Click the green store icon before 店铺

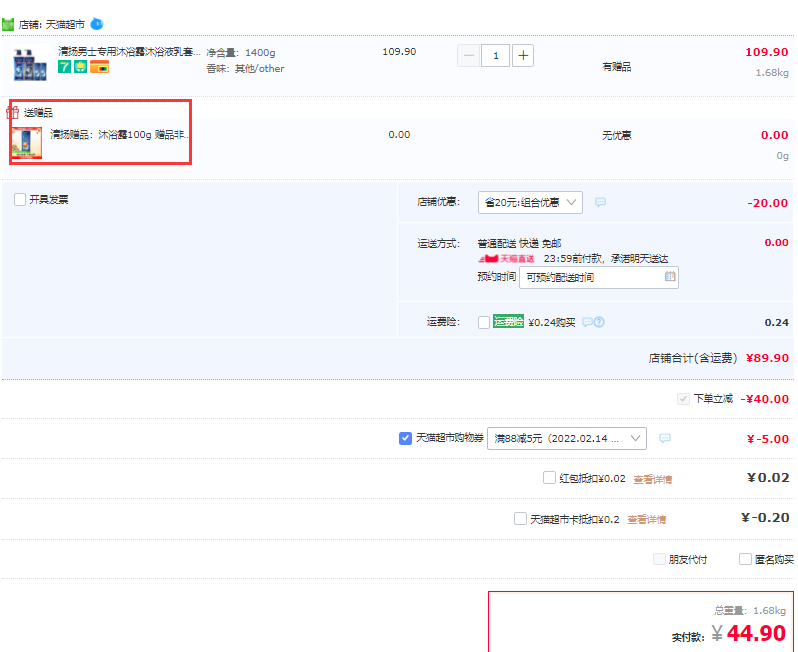pyautogui.click(x=8, y=24)
